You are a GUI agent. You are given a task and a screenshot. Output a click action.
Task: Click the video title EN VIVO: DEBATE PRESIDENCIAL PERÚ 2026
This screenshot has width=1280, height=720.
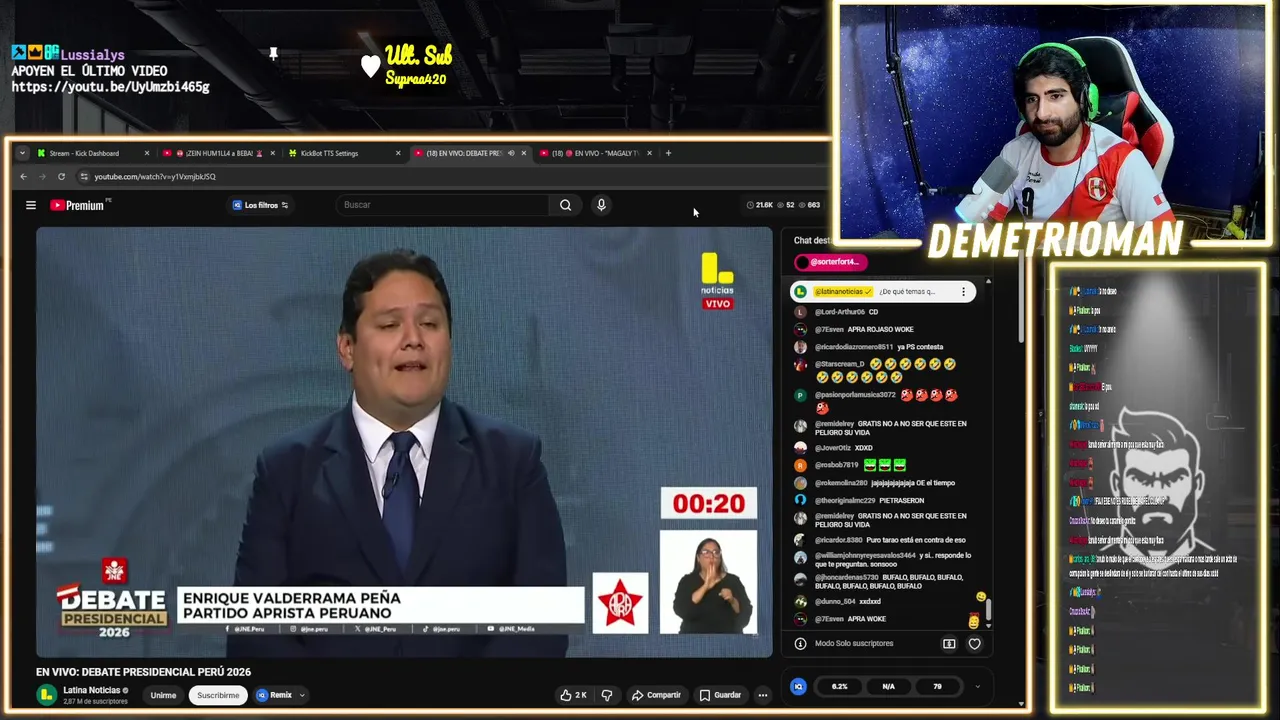[143, 672]
